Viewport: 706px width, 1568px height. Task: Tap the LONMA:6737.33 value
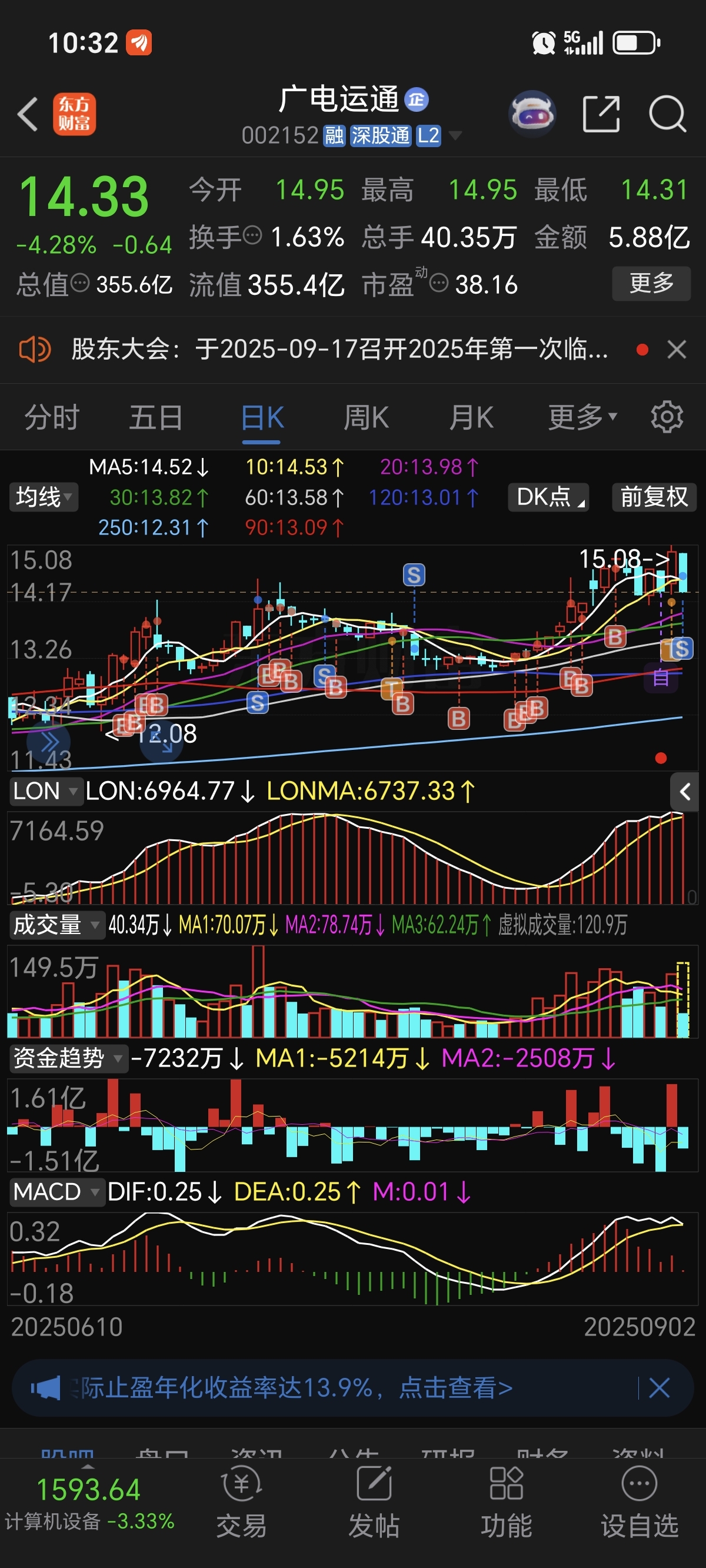pyautogui.click(x=371, y=791)
